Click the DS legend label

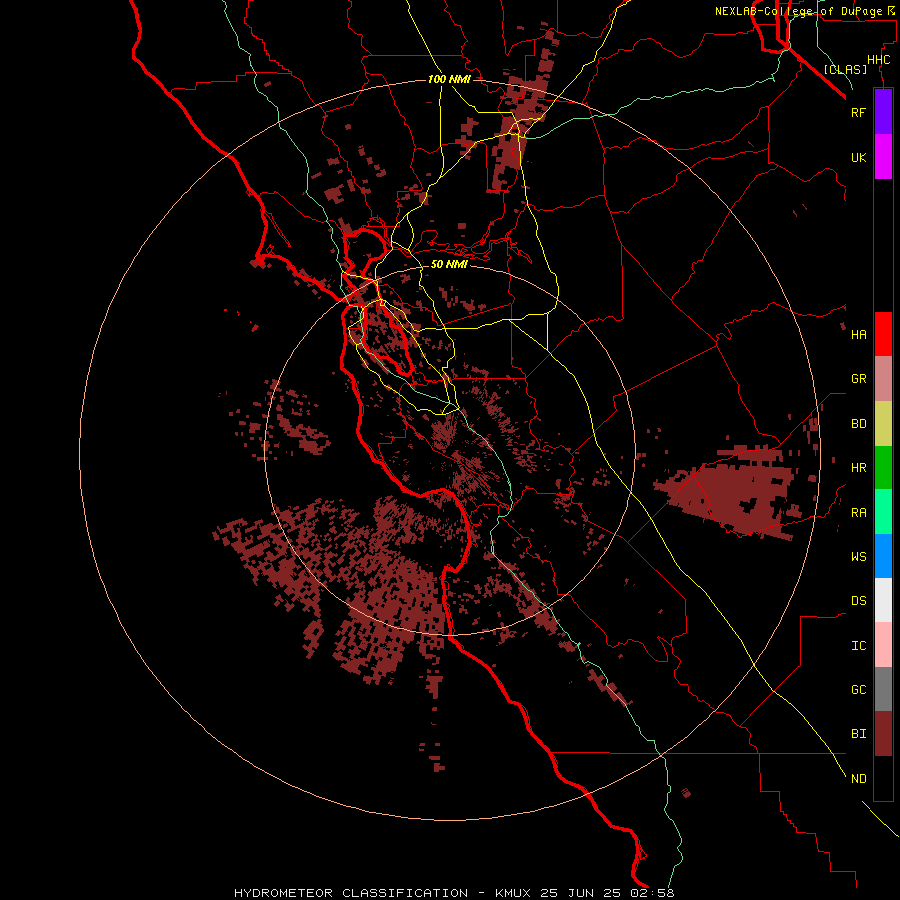[x=859, y=601]
